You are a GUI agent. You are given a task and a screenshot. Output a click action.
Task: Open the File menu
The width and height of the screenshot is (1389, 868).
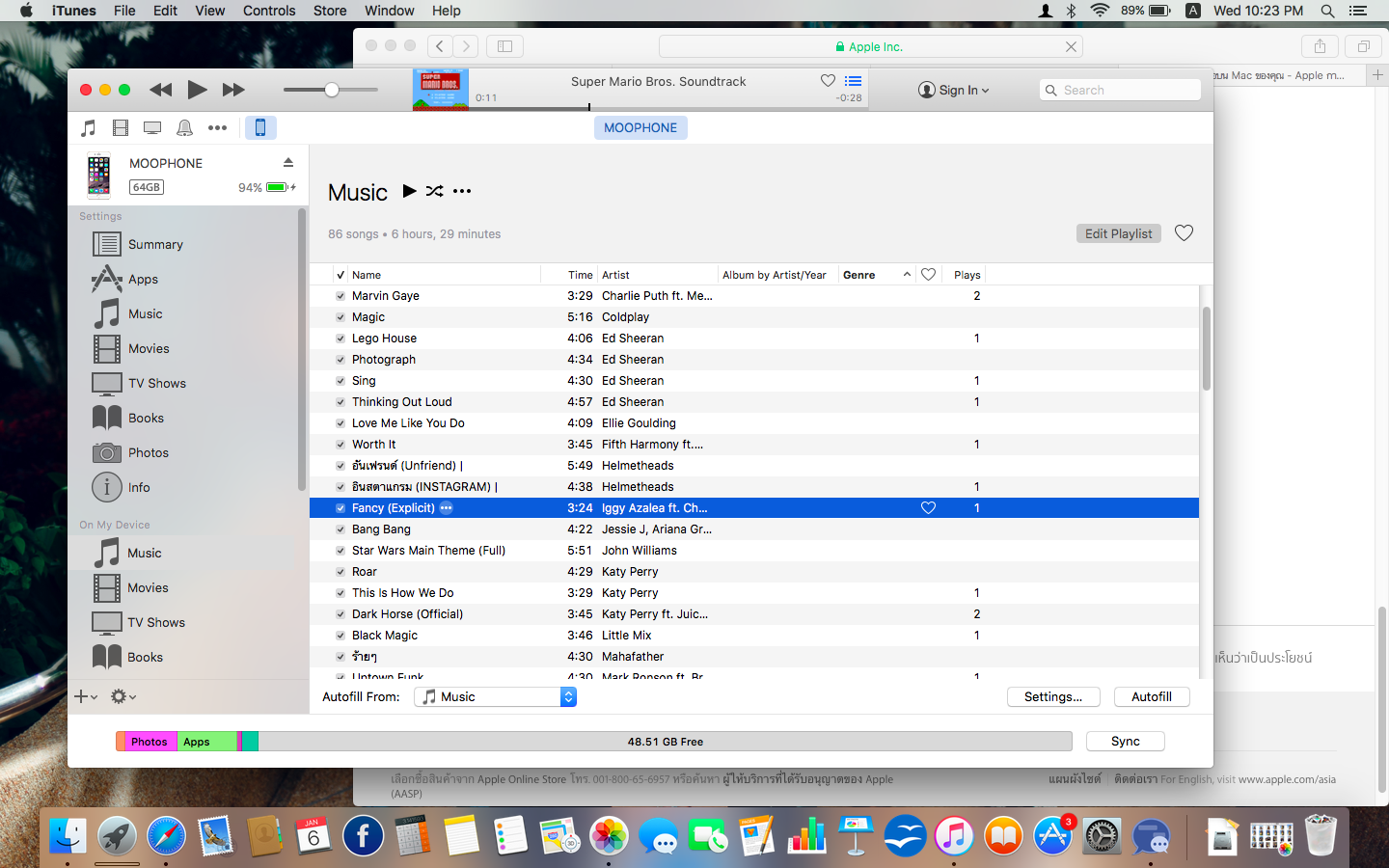coord(124,11)
